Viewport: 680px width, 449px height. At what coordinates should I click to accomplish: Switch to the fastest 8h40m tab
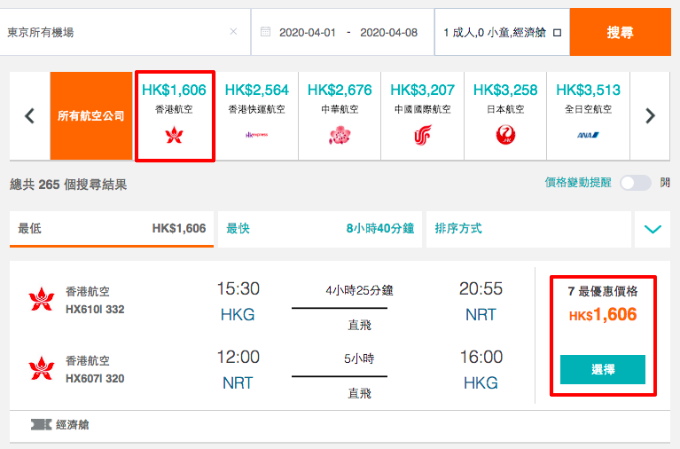point(320,229)
